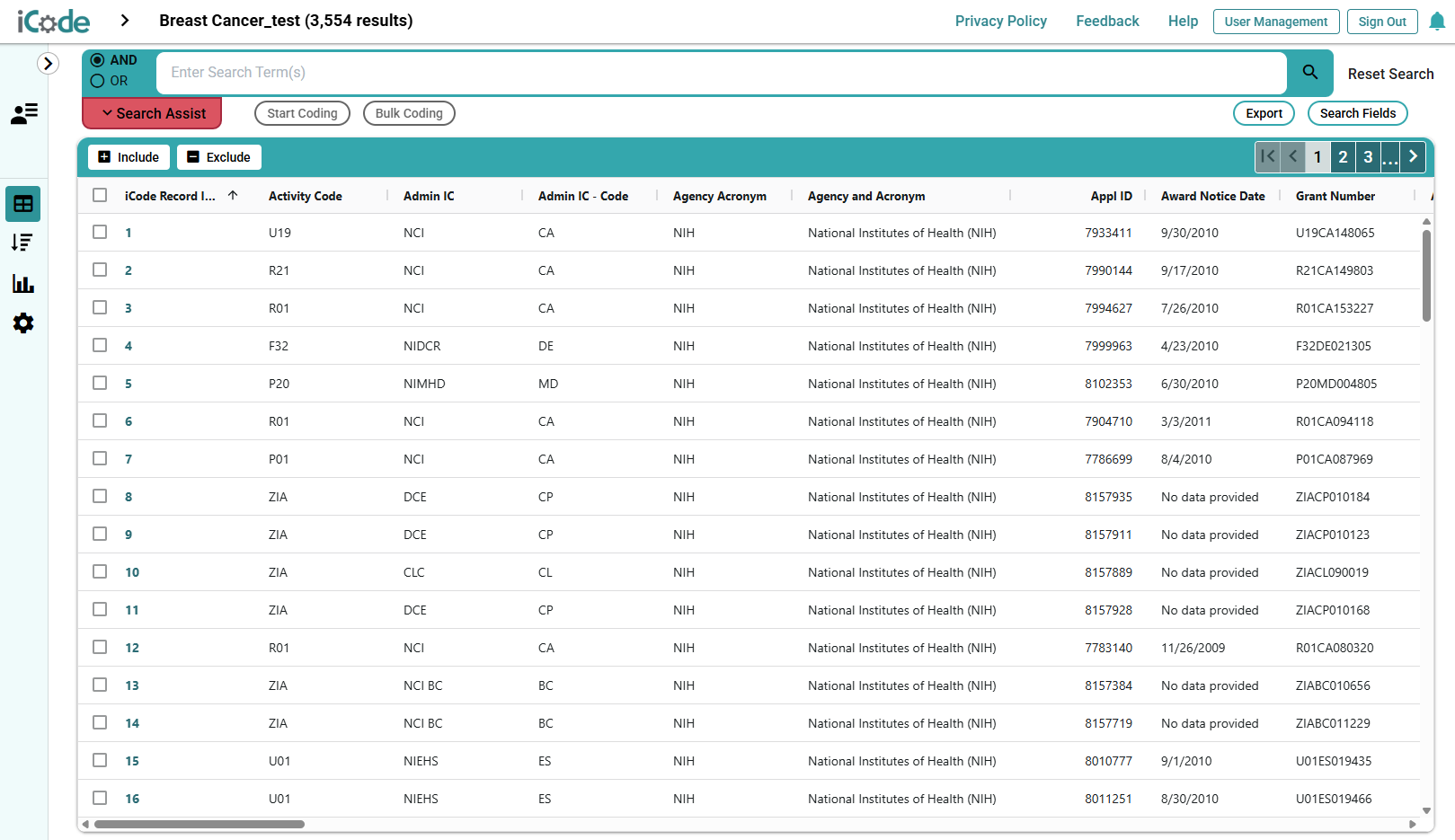Screen dimensions: 1455x840
Task: Click the Sign Out button
Action: point(1382,22)
